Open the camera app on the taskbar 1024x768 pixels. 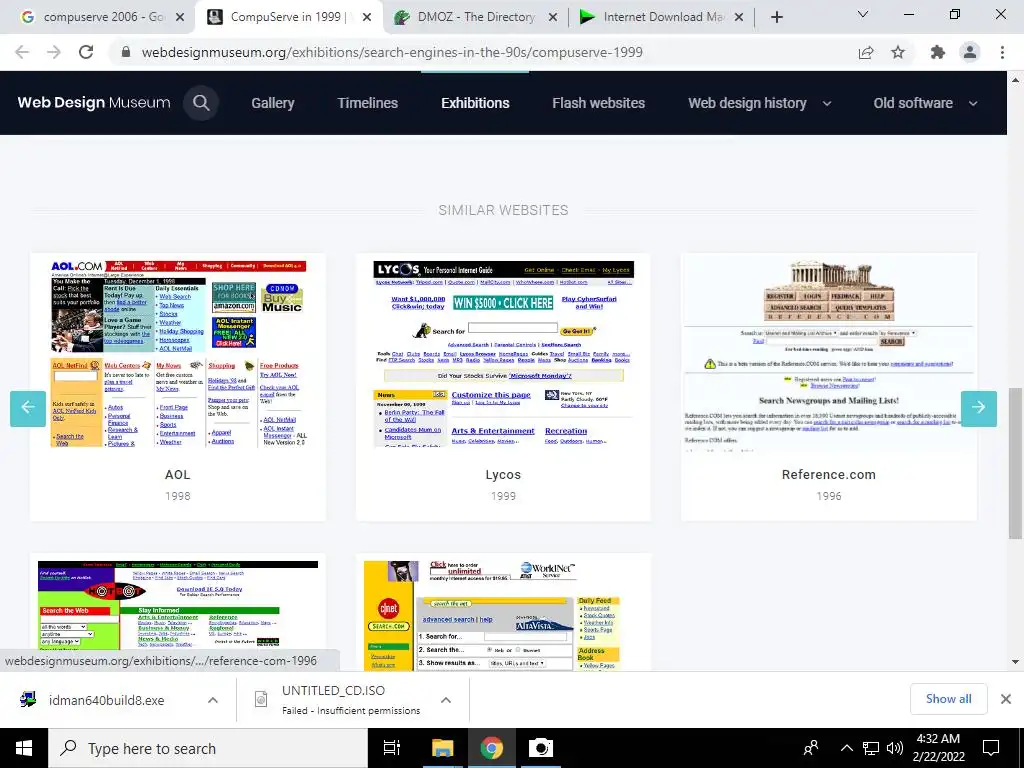(541, 748)
